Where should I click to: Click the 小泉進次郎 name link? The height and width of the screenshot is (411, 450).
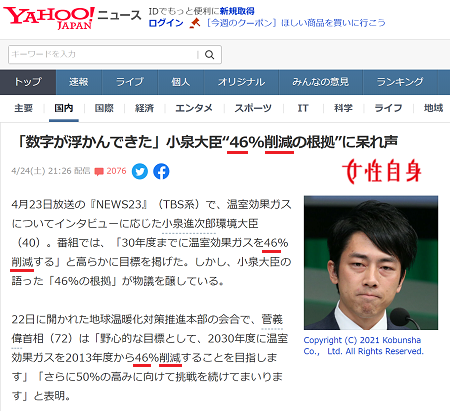189,223
